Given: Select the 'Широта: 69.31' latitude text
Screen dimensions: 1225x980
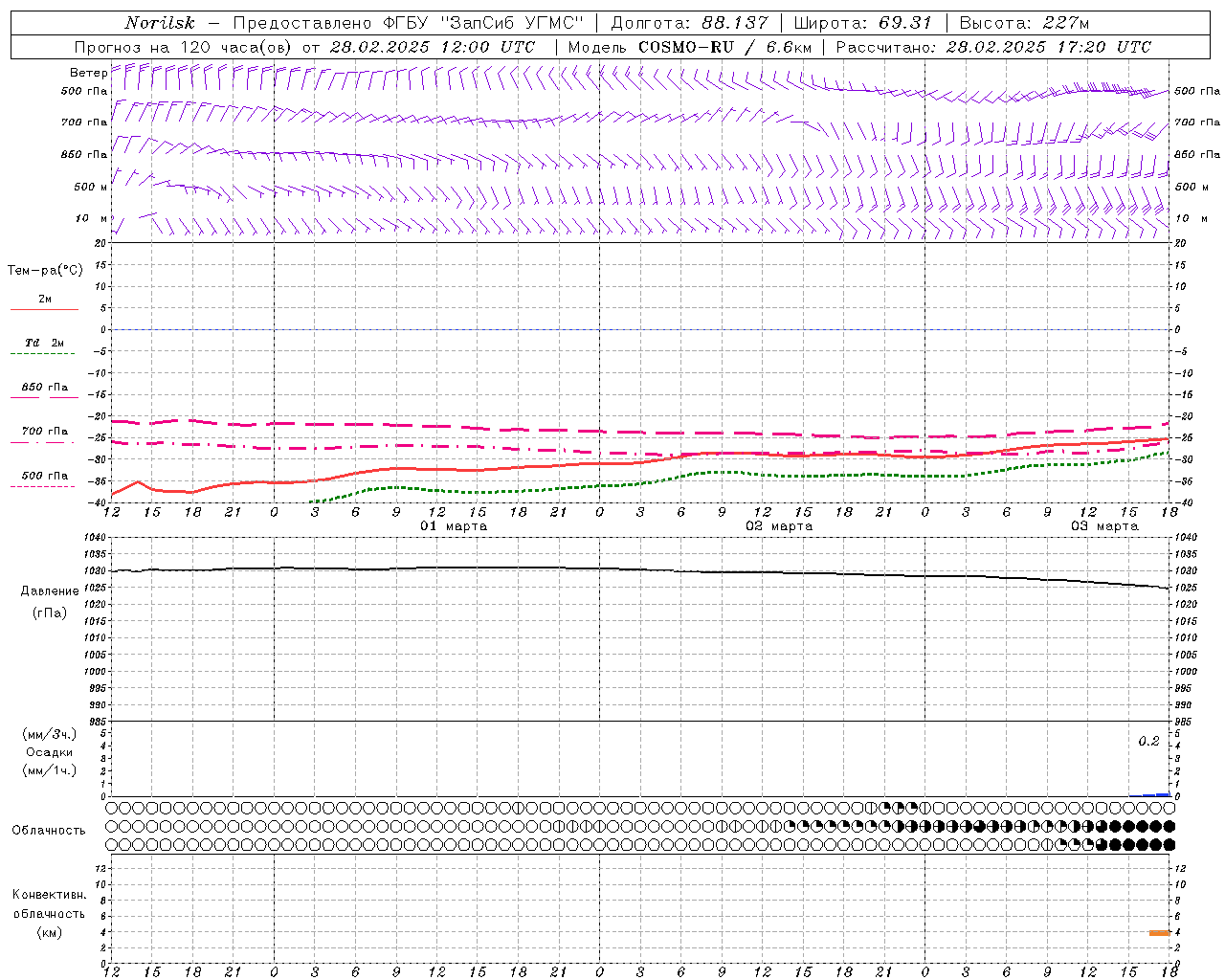Looking at the screenshot, I should [x=862, y=23].
